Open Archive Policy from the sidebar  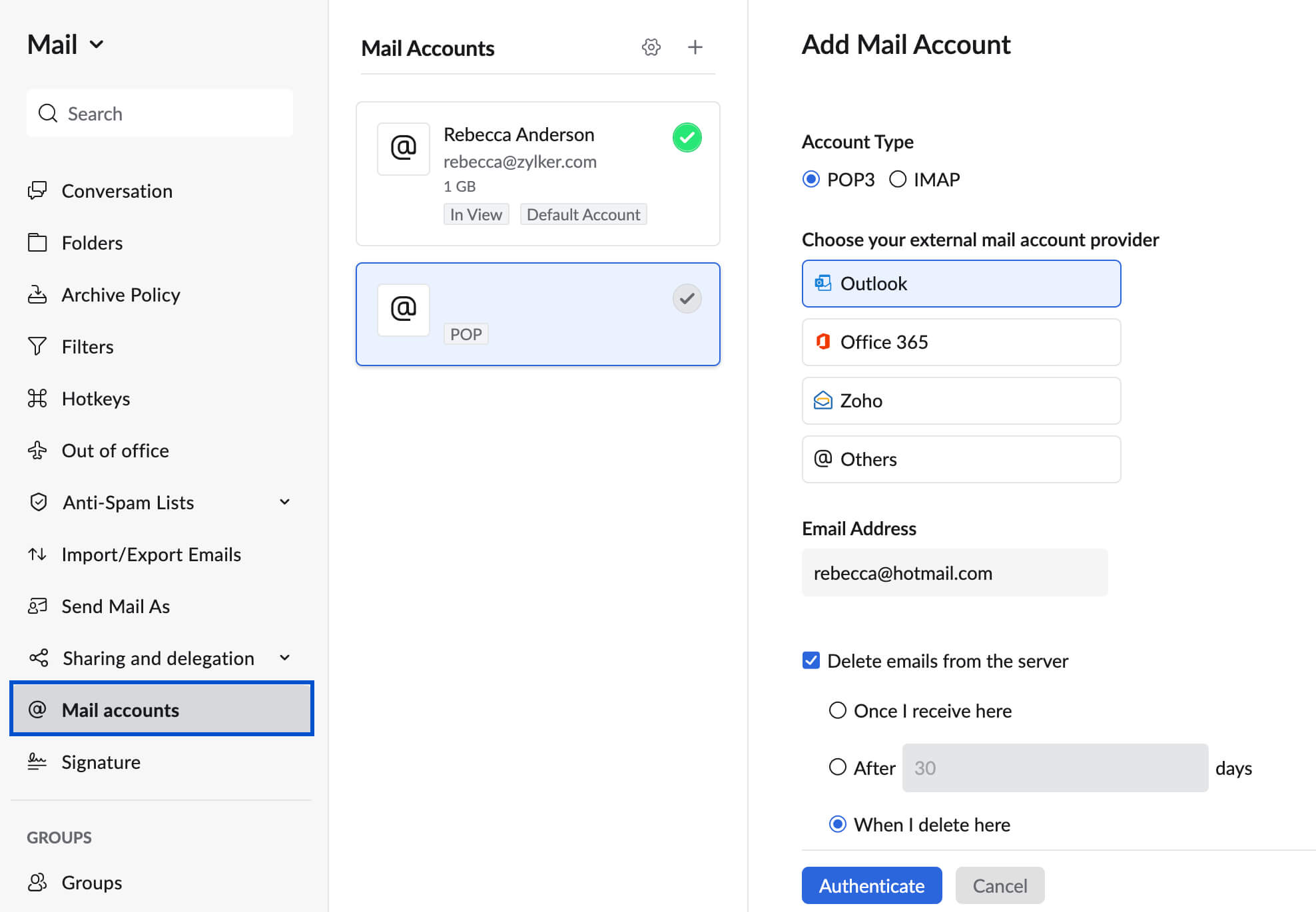click(x=121, y=295)
